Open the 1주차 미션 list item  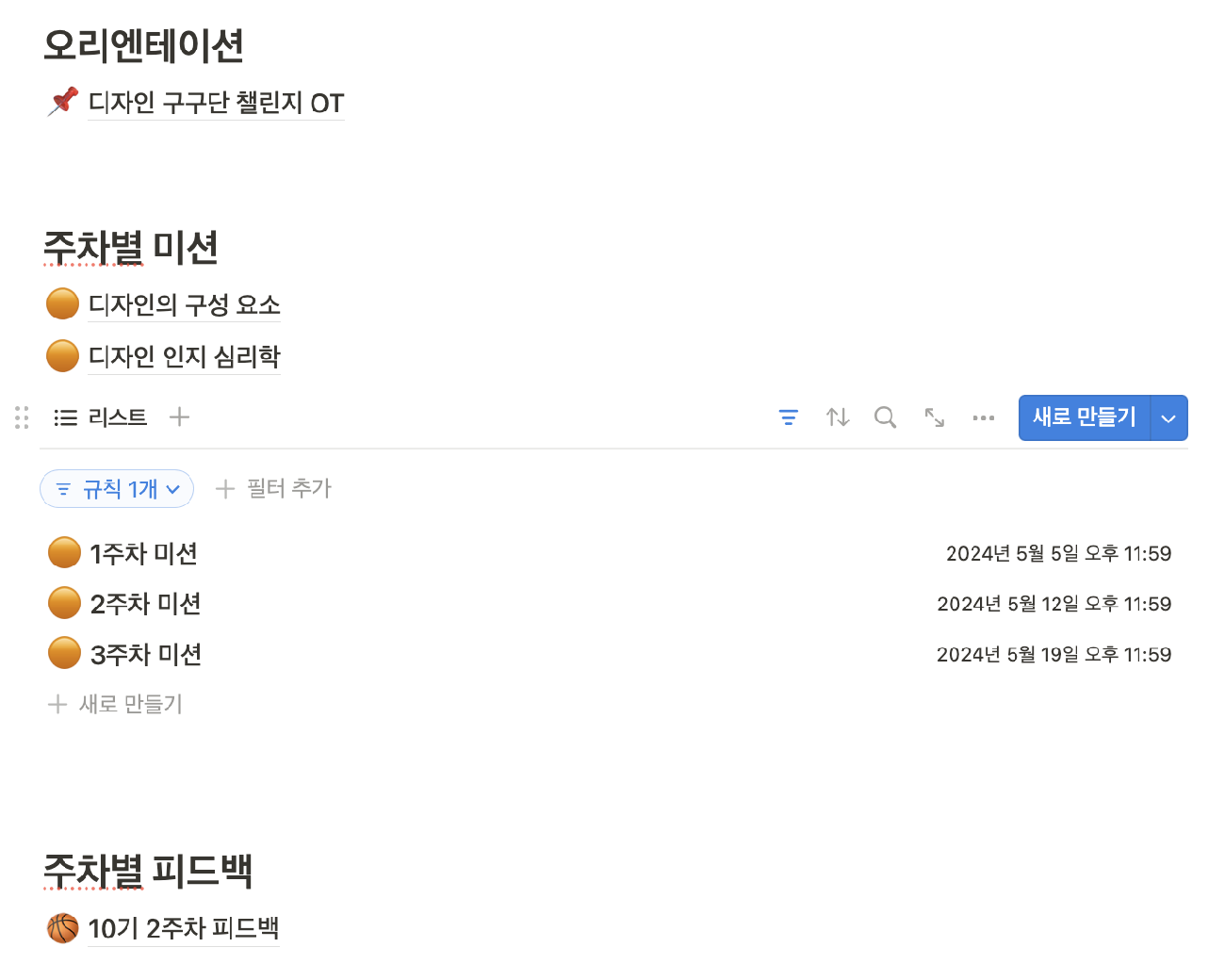[143, 553]
